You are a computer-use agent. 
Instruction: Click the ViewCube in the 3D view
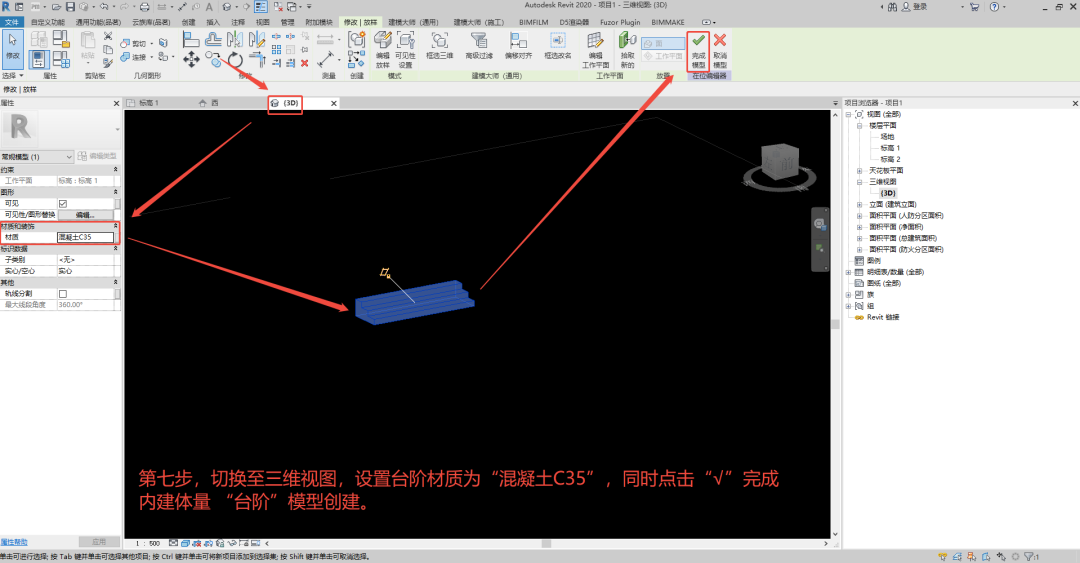[780, 163]
